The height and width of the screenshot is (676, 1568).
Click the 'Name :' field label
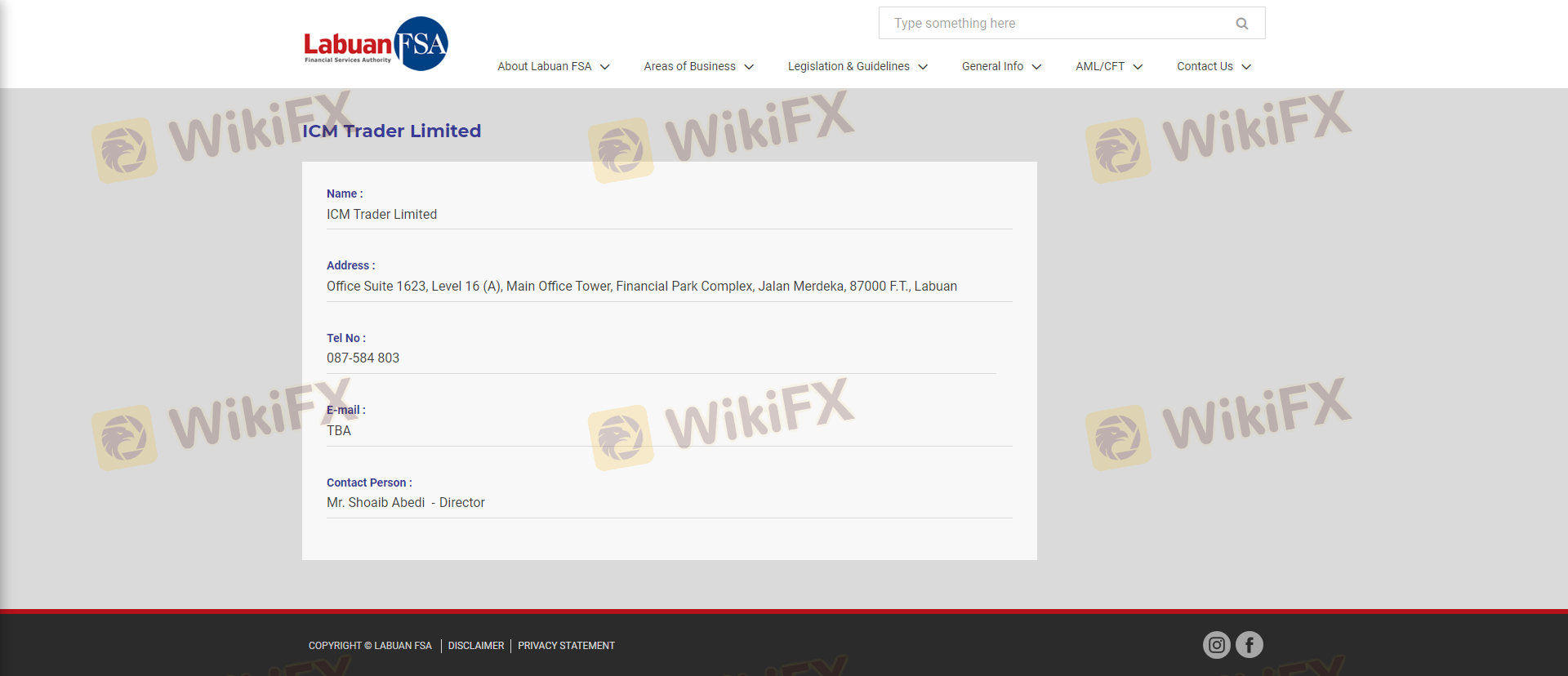click(345, 193)
